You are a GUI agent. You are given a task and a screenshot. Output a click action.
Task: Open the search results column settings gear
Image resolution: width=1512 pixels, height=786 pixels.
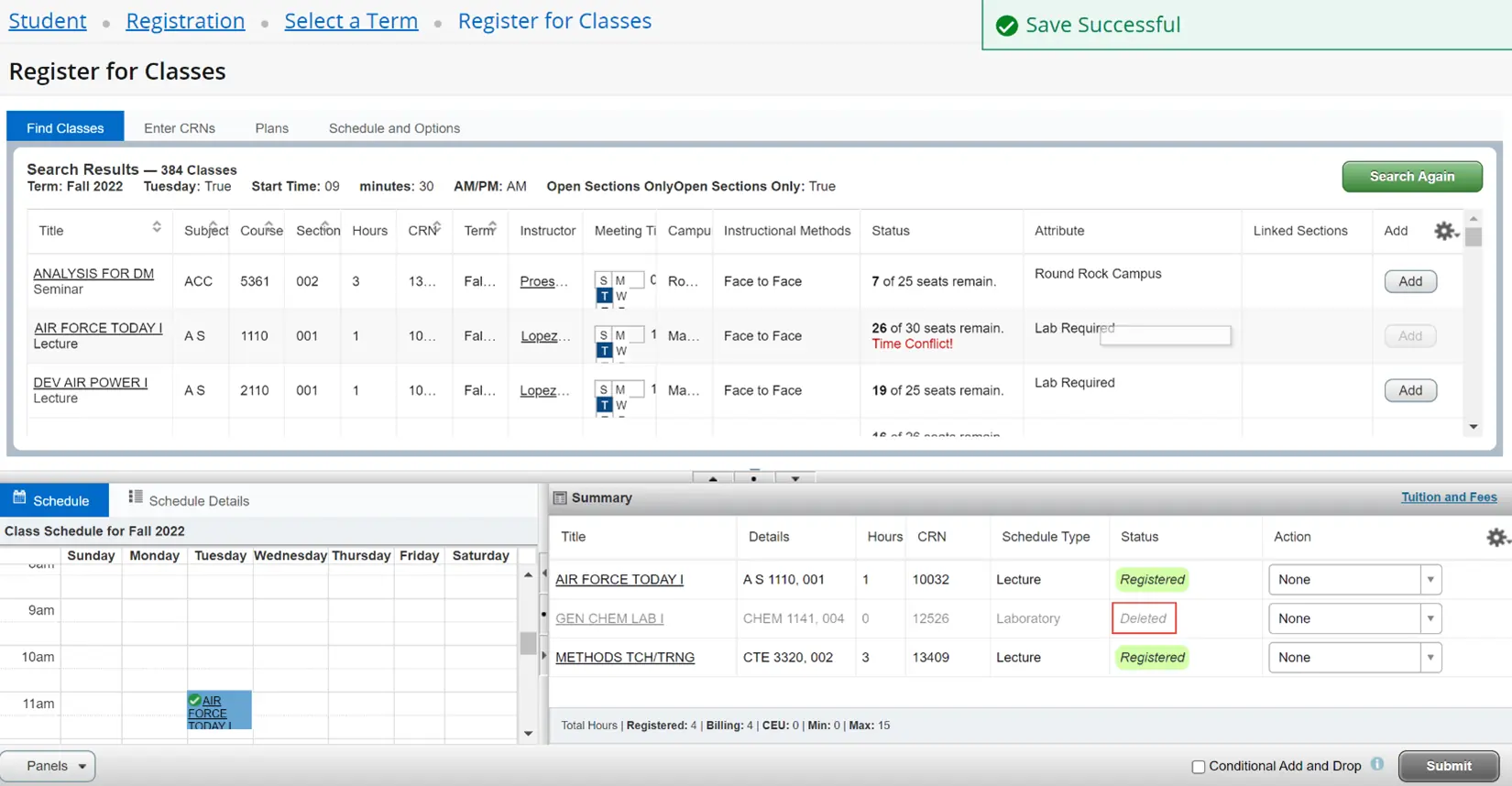pos(1445,231)
